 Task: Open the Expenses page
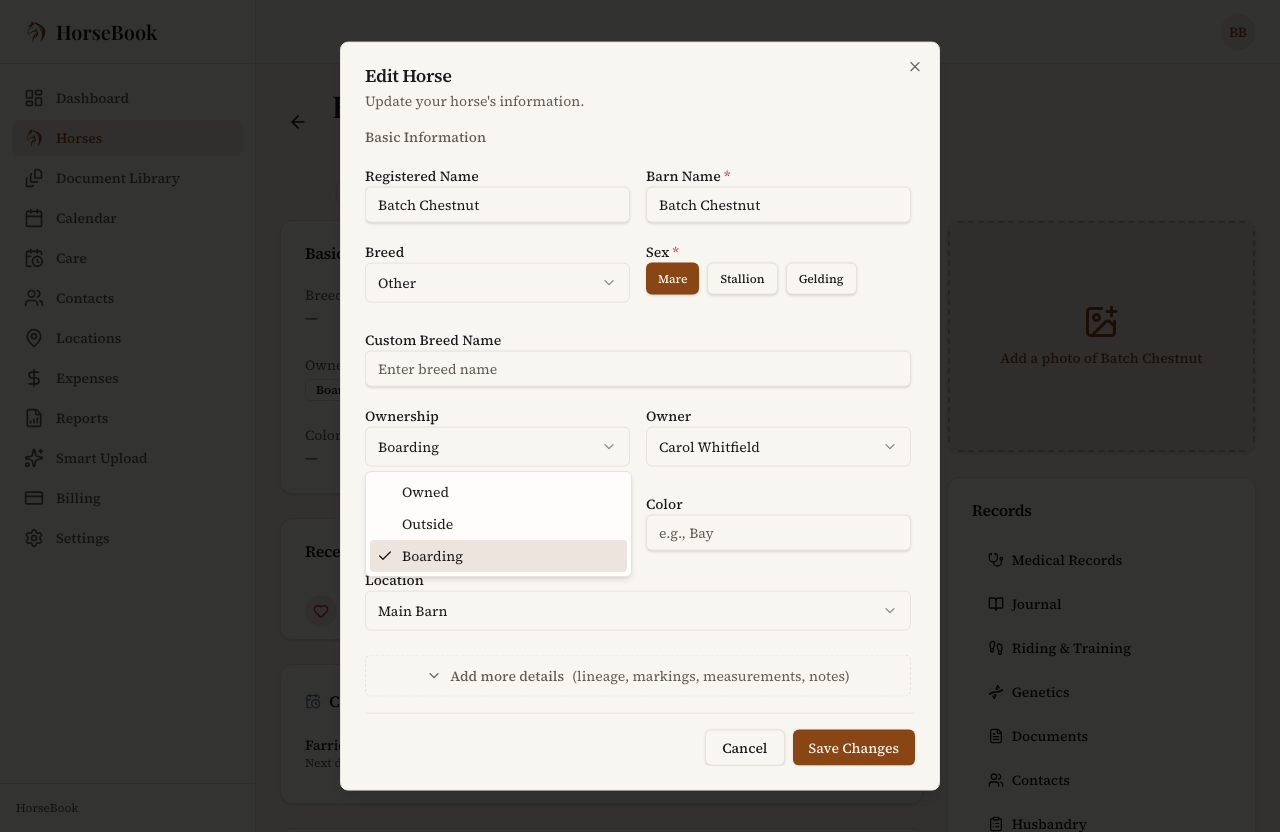[x=127, y=378]
